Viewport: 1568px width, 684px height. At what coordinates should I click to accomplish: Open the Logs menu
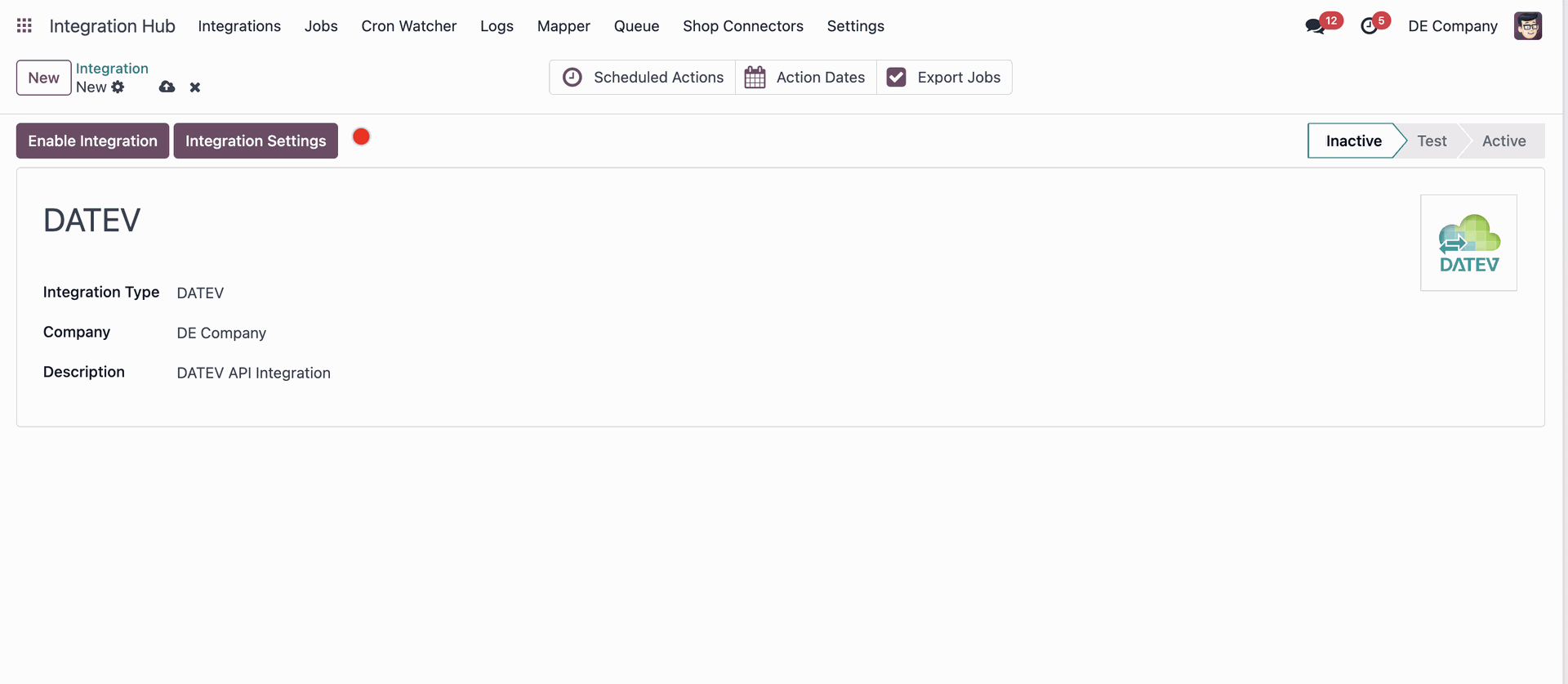click(x=497, y=26)
